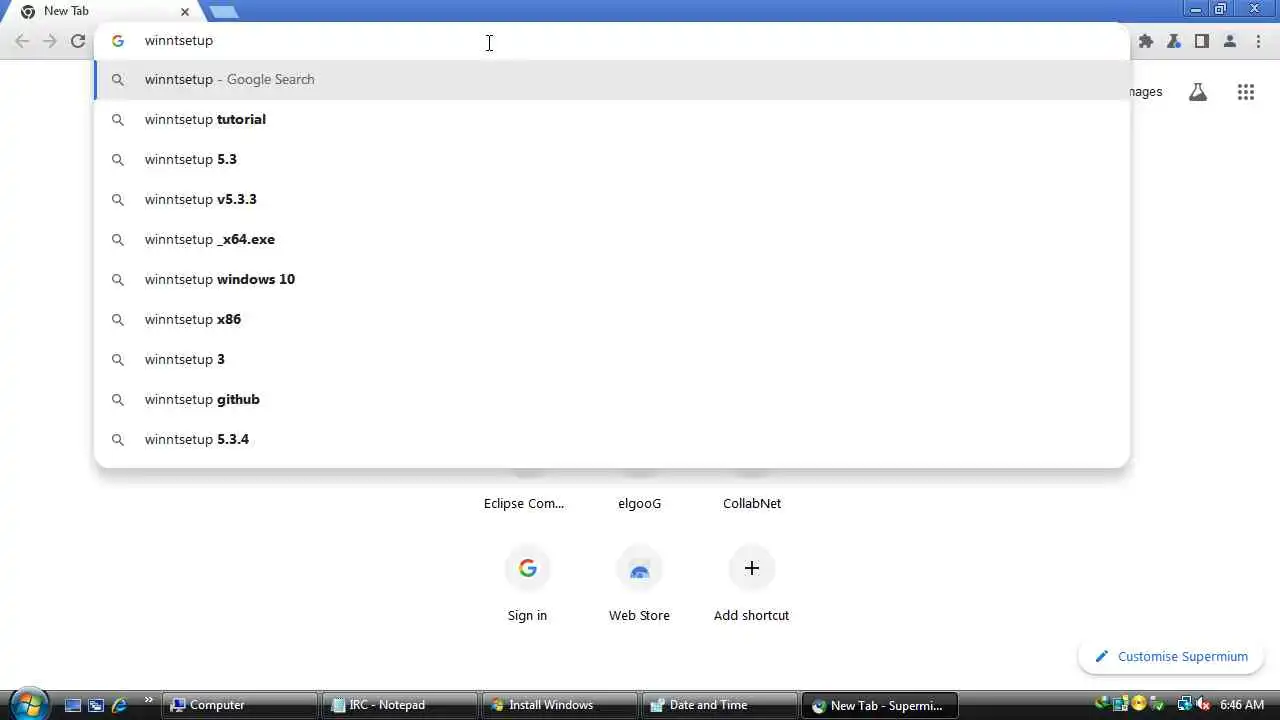Click the muted volume tray icon
1280x720 pixels.
pyautogui.click(x=1204, y=704)
